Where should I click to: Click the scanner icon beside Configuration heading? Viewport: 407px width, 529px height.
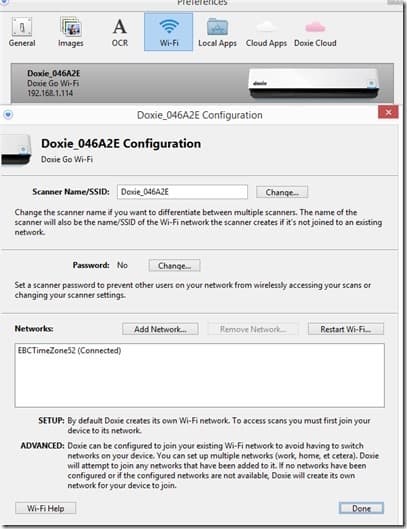16,150
